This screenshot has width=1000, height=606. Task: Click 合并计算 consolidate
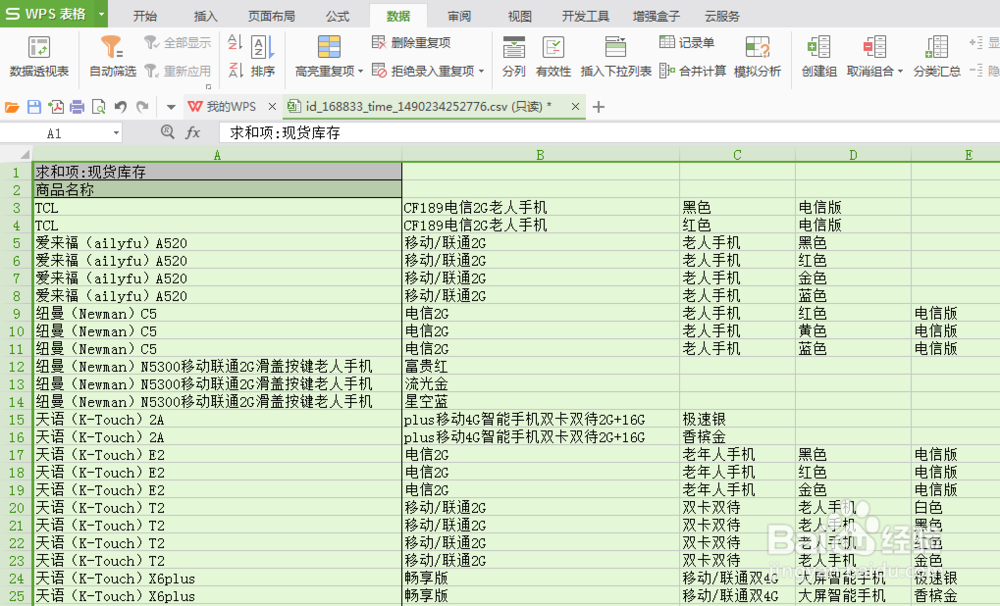click(x=693, y=71)
